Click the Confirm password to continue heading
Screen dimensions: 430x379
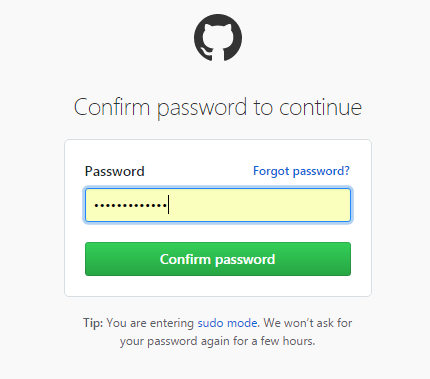tap(218, 108)
